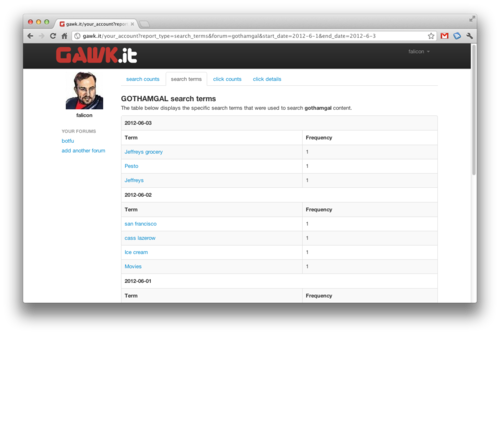The height and width of the screenshot is (443, 500).
Task: Enter fullscreen with the expand arrows icon
Action: click(472, 19)
